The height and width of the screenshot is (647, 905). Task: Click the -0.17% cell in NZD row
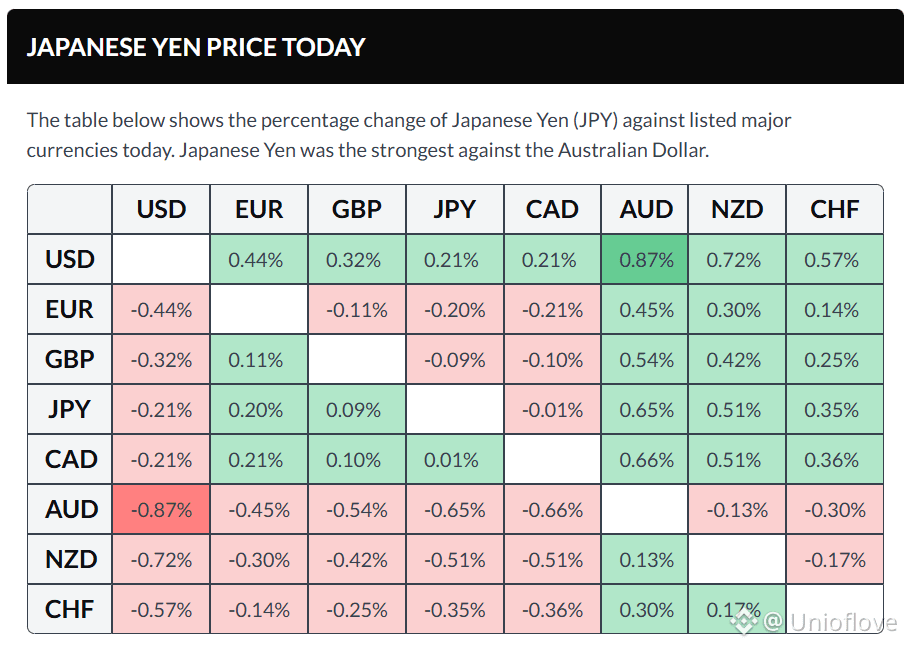[x=835, y=559]
